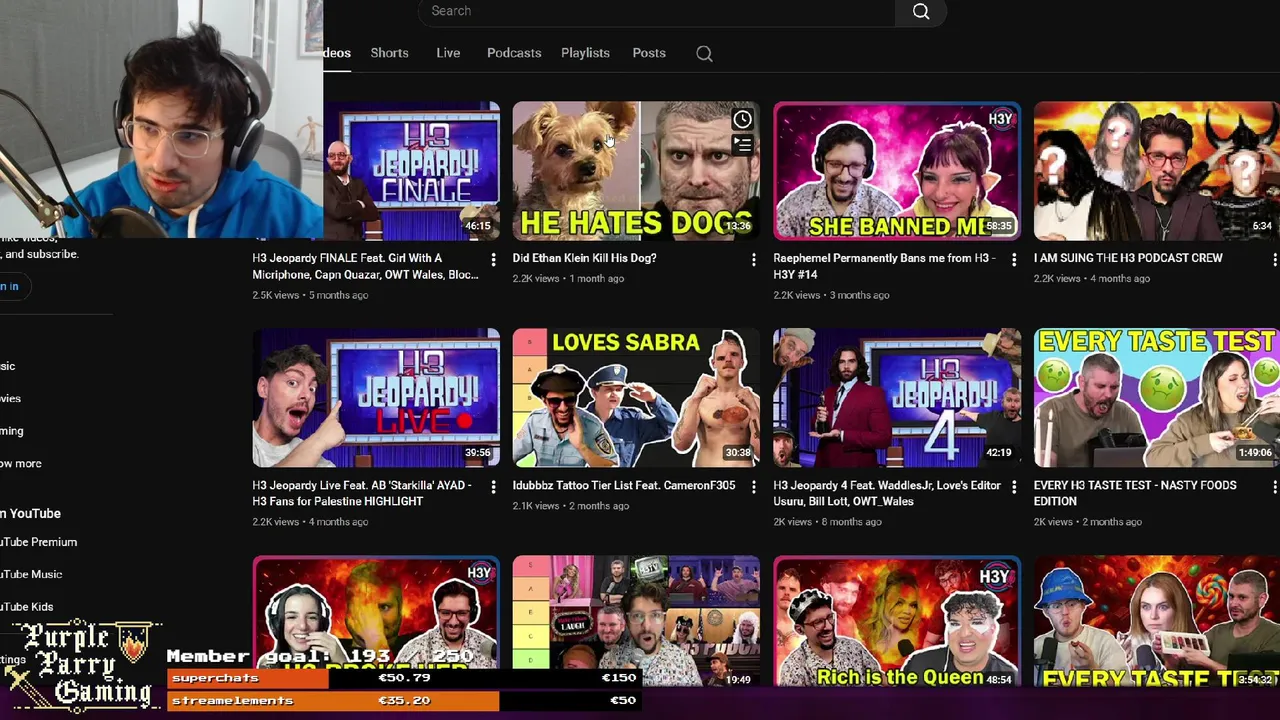
Task: Open options menu for Did Ethan Klein Kill His Dog
Action: click(753, 260)
